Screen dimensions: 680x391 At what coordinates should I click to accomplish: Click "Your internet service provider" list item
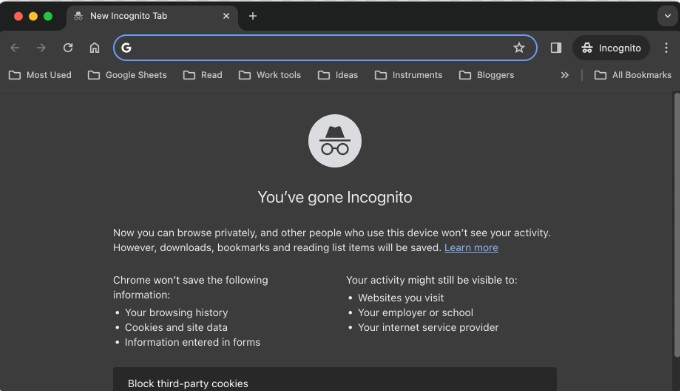(x=428, y=327)
